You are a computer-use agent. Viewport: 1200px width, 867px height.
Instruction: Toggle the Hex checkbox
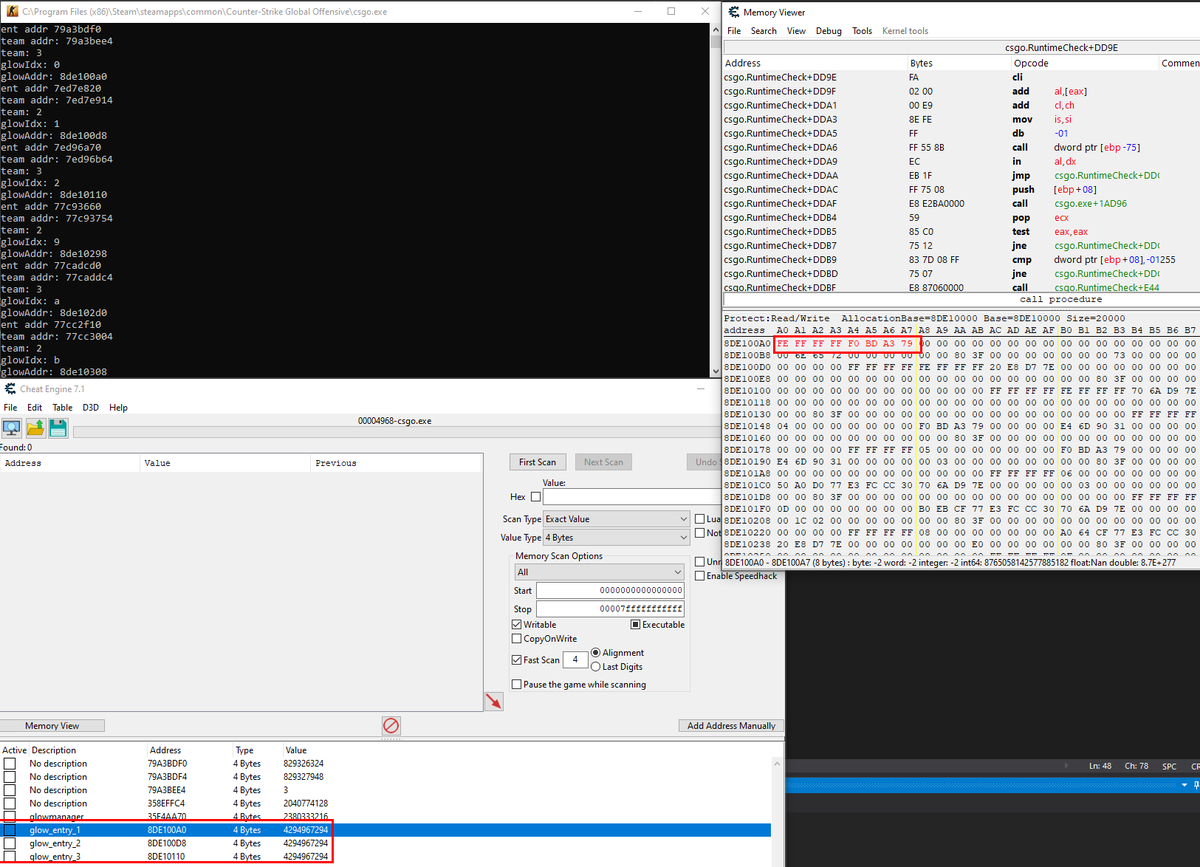[536, 496]
